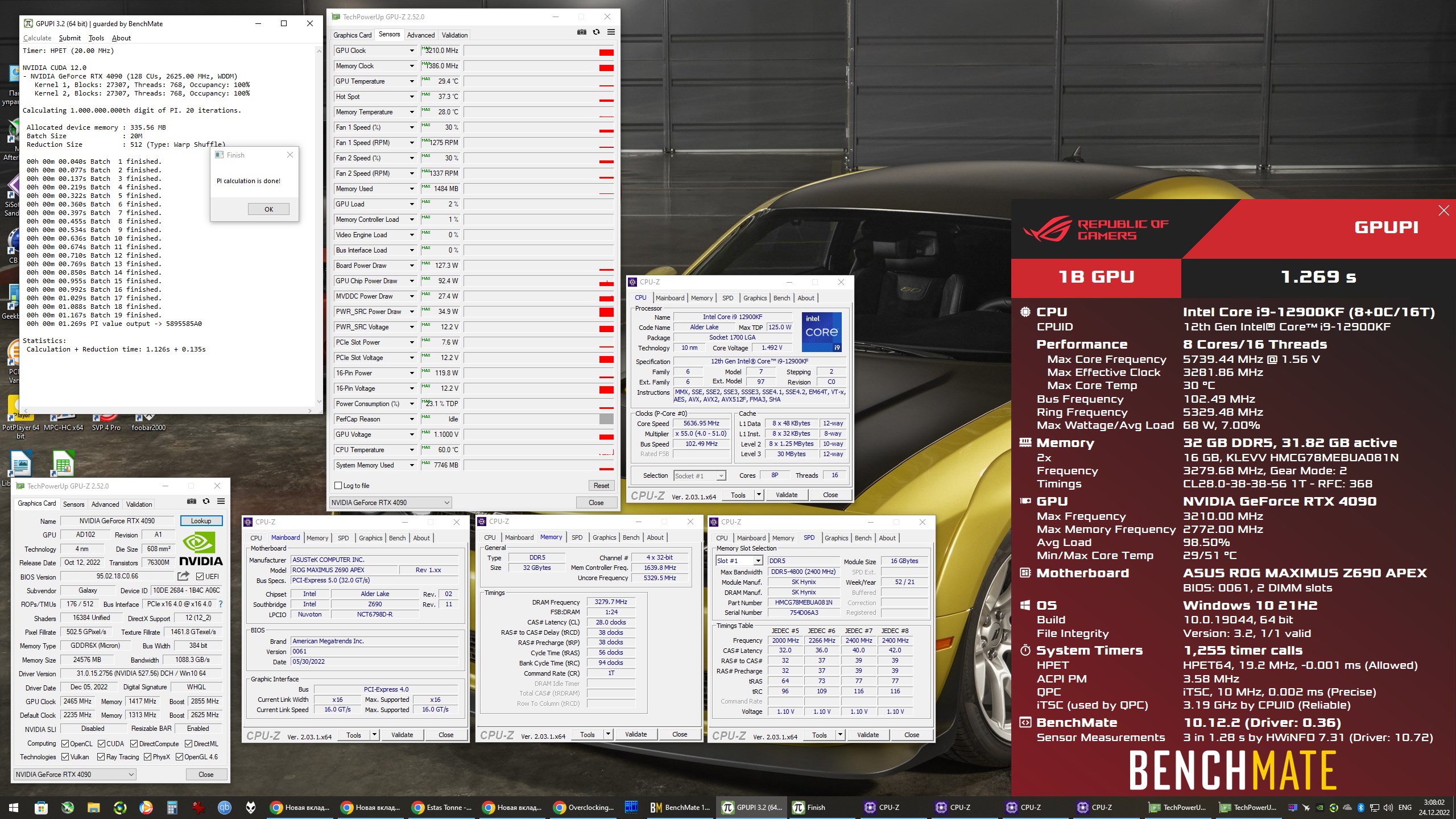
Task: Click refresh icon in GPU-Z Graphics Card window
Action: [206, 501]
